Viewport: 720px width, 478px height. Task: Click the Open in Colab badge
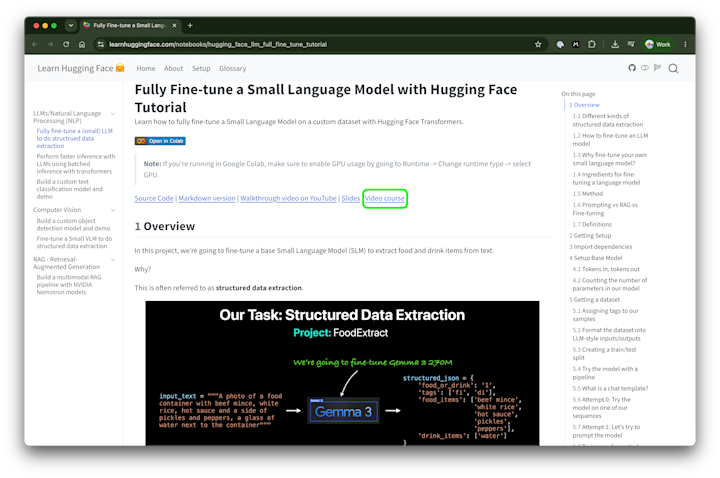[x=160, y=141]
